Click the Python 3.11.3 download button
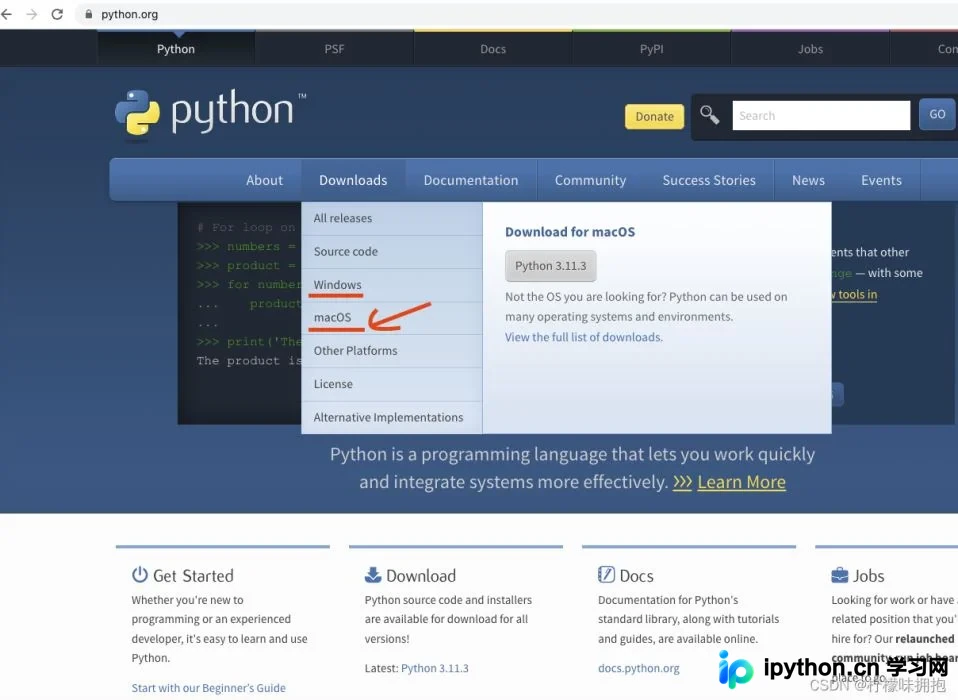This screenshot has width=958, height=700. tap(550, 266)
